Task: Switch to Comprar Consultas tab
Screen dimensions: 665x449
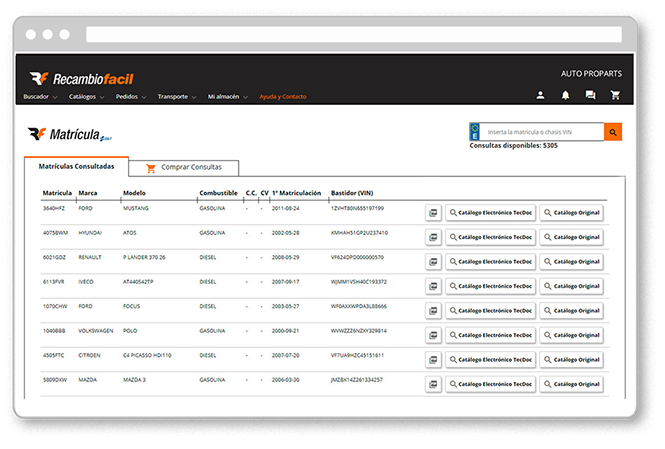Action: coord(190,167)
